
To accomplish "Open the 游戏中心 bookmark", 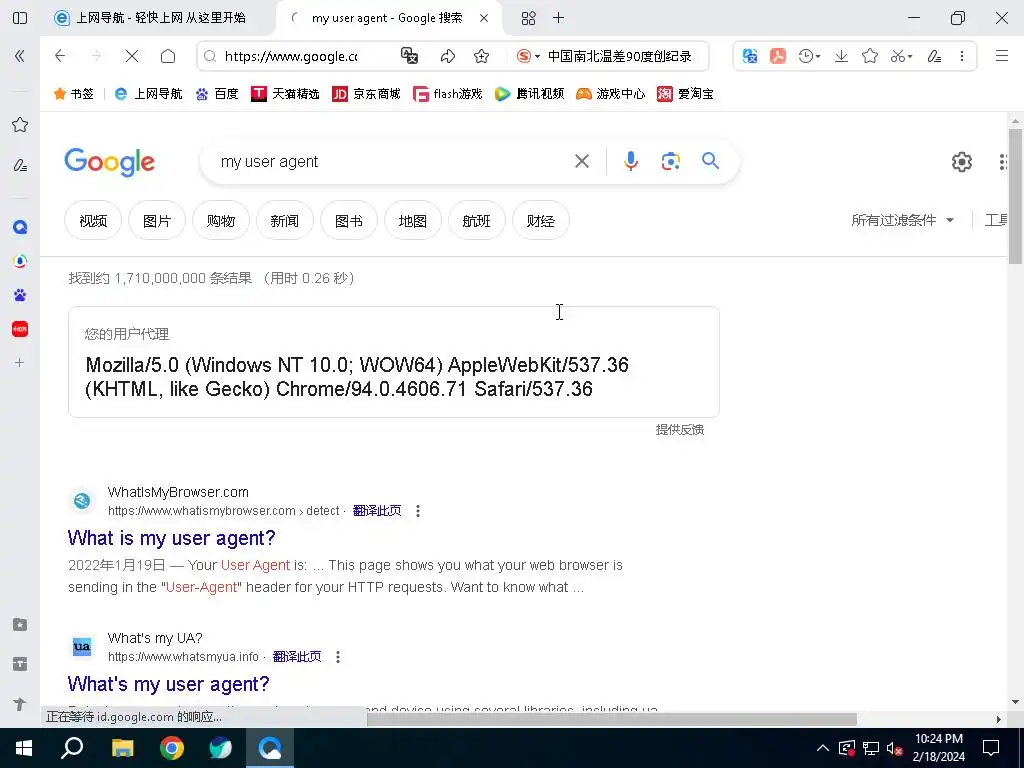I will pos(610,94).
